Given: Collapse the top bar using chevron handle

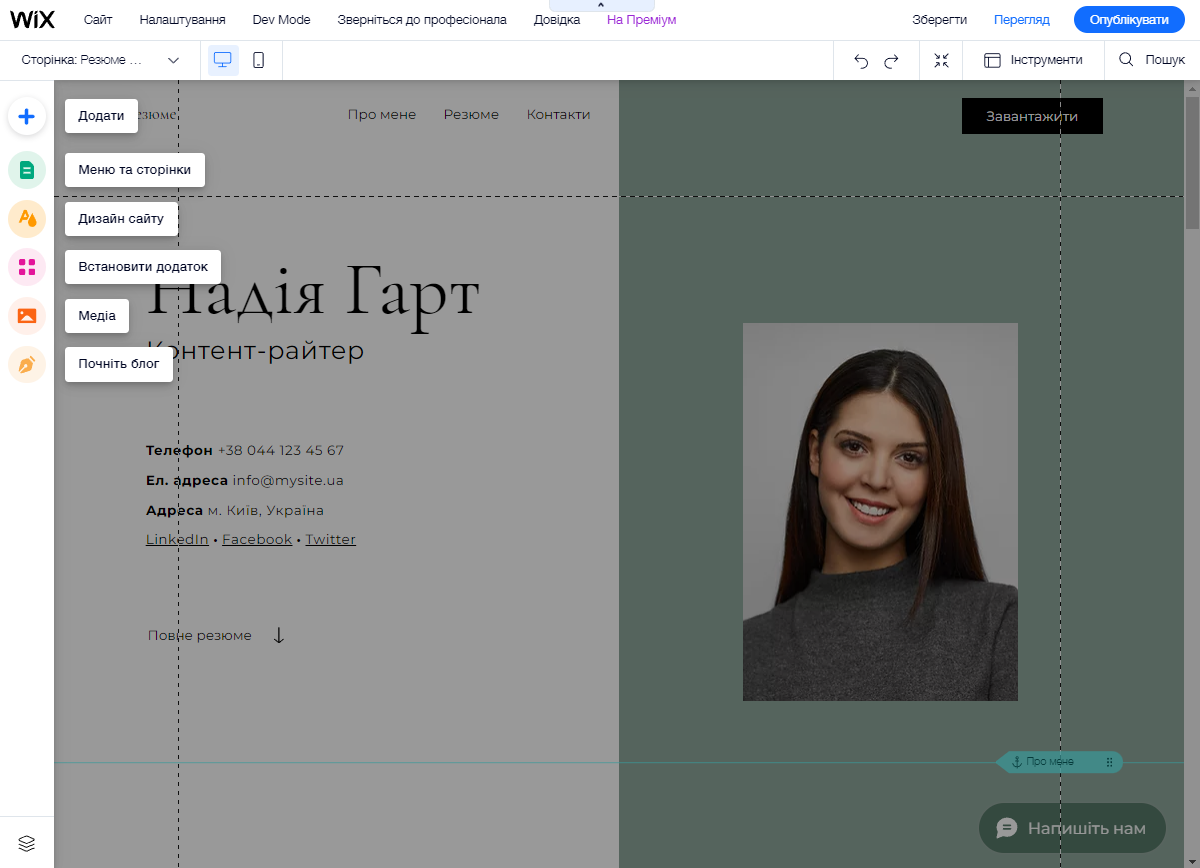Looking at the screenshot, I should [601, 6].
